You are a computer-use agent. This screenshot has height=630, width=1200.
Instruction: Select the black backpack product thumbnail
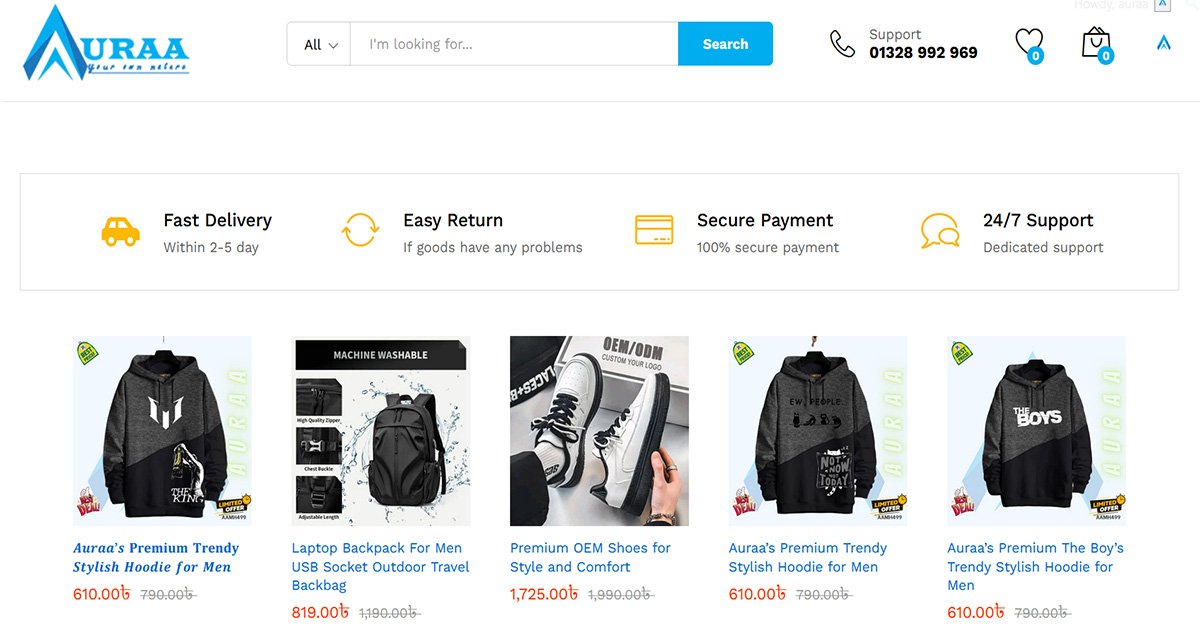coord(381,431)
